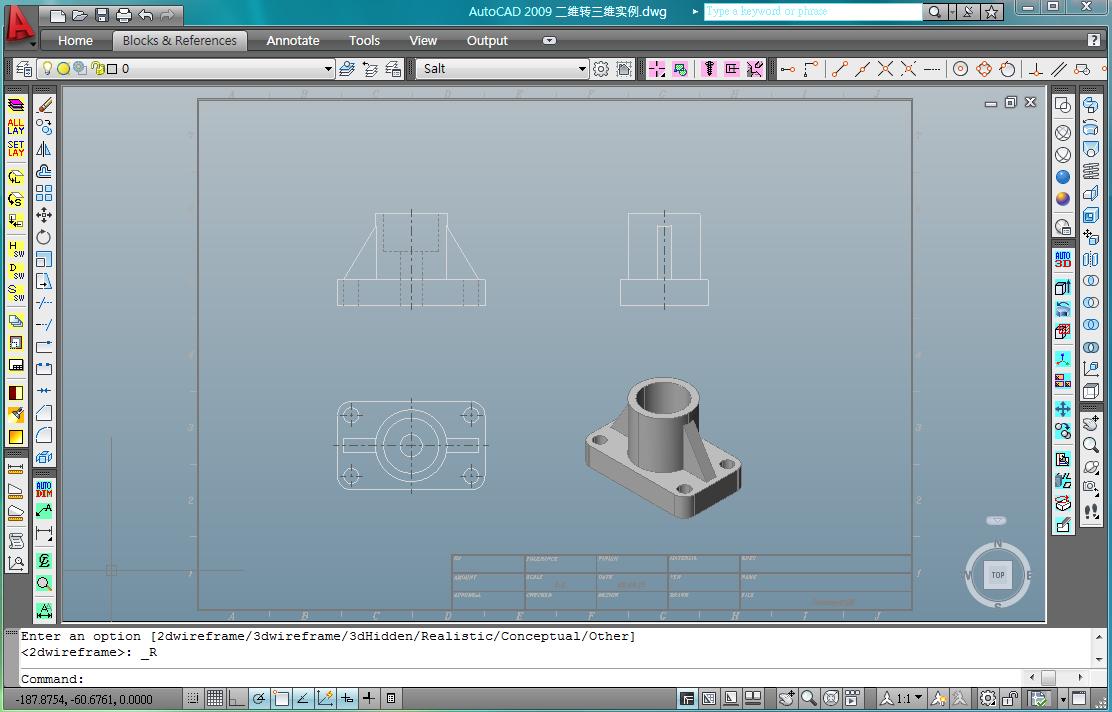The width and height of the screenshot is (1112, 712).
Task: Click the Plot printer icon
Action: (x=124, y=15)
